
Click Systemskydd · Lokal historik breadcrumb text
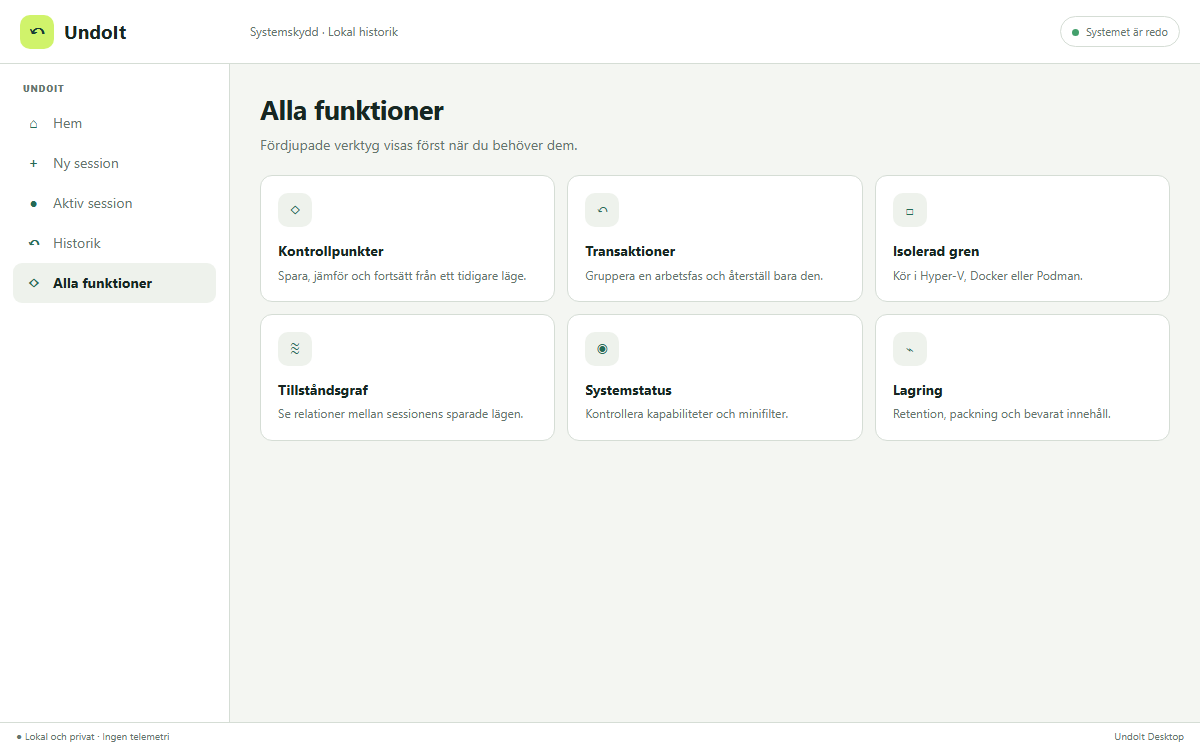pos(324,32)
